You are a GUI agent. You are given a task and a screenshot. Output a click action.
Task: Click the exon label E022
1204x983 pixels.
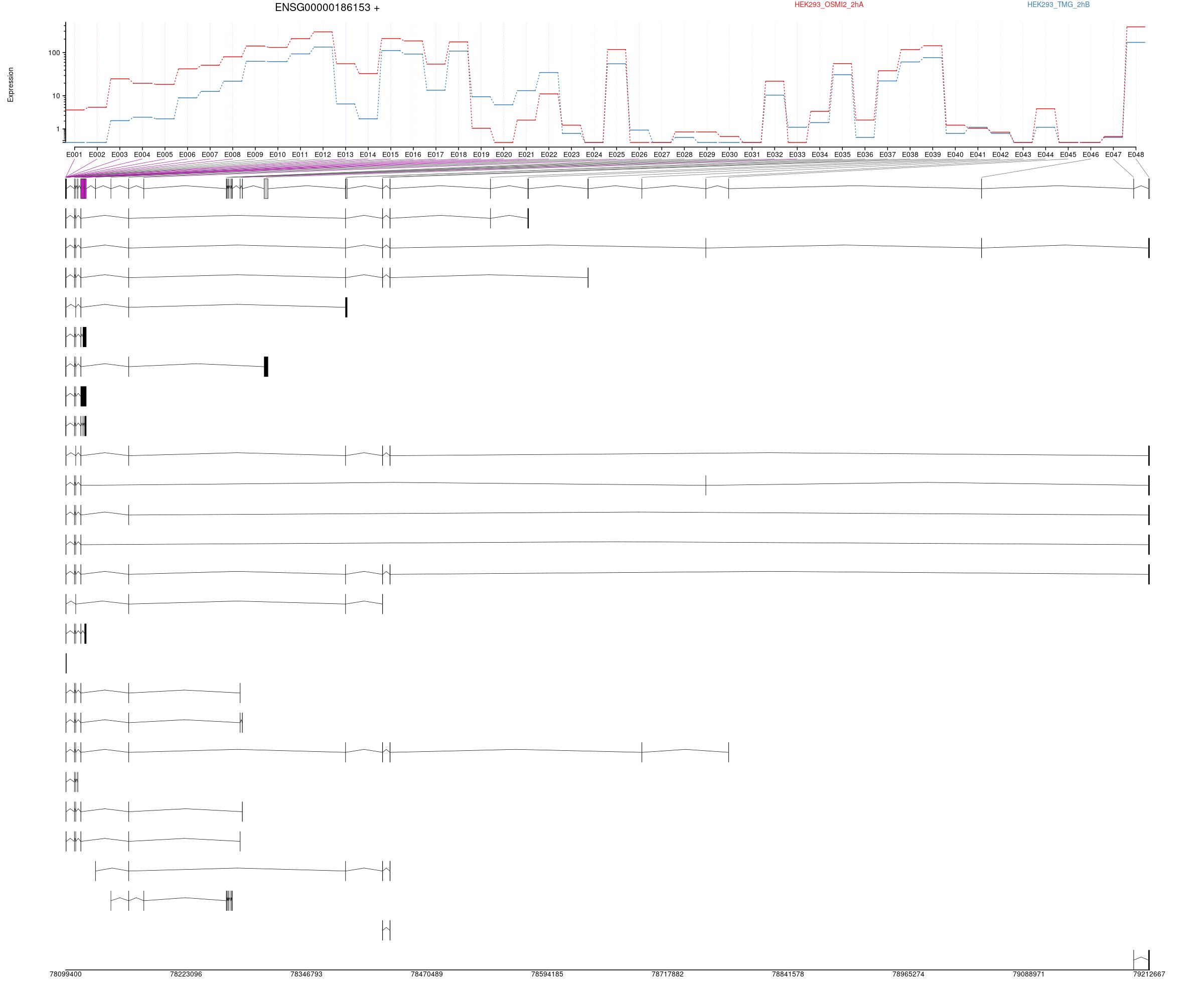[x=549, y=154]
